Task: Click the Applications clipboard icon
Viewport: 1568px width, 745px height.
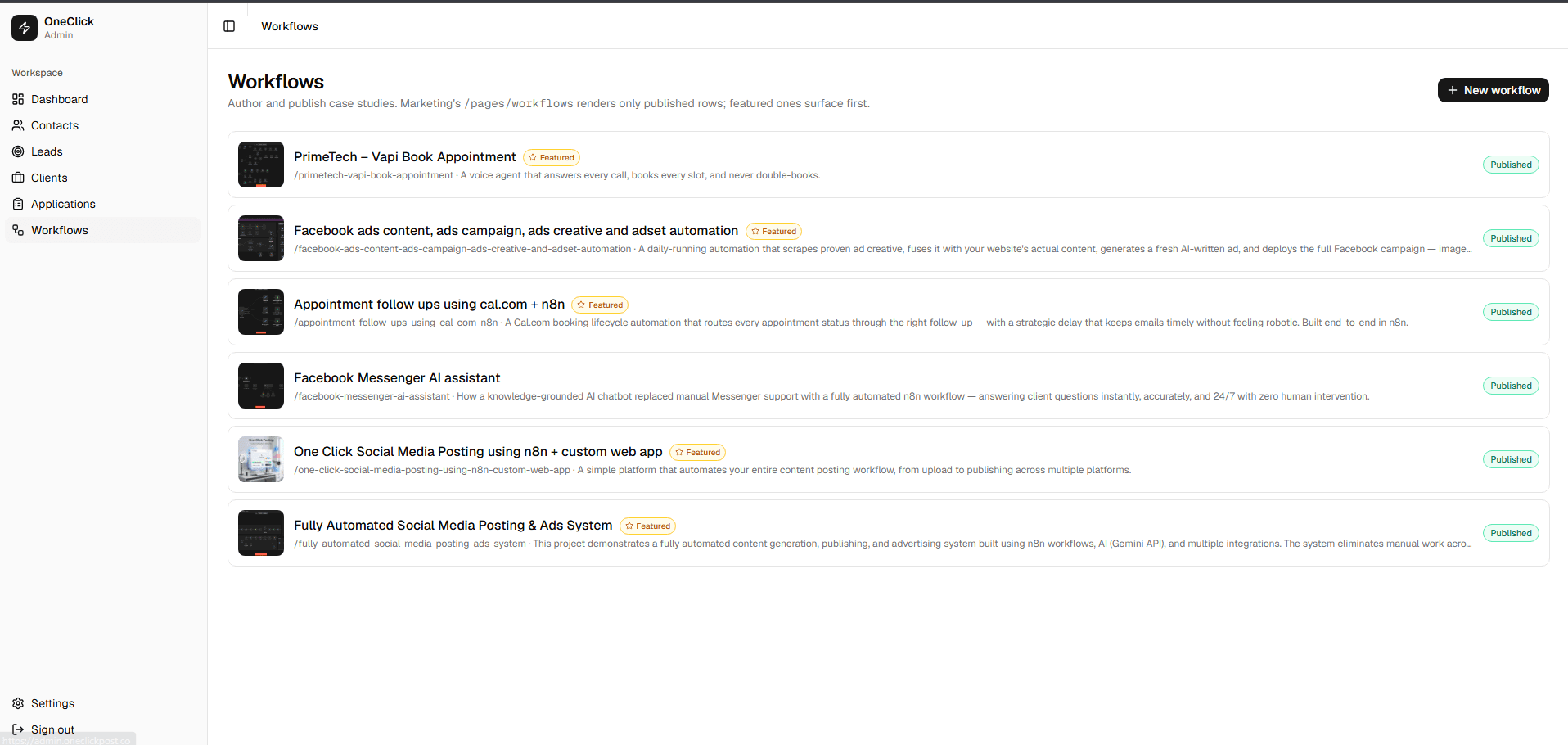Action: pyautogui.click(x=18, y=204)
